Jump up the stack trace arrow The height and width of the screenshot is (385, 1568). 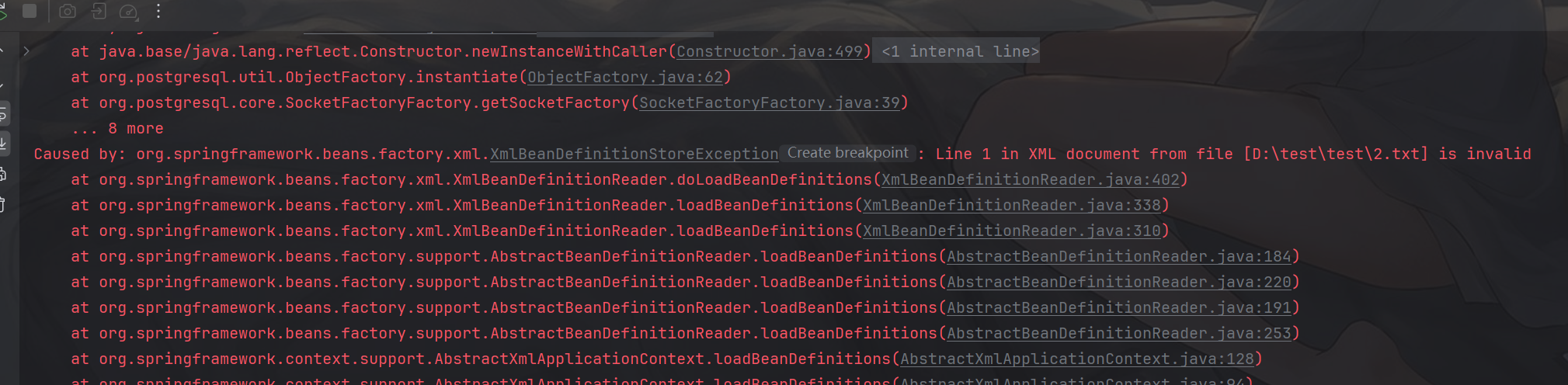click(x=3, y=52)
